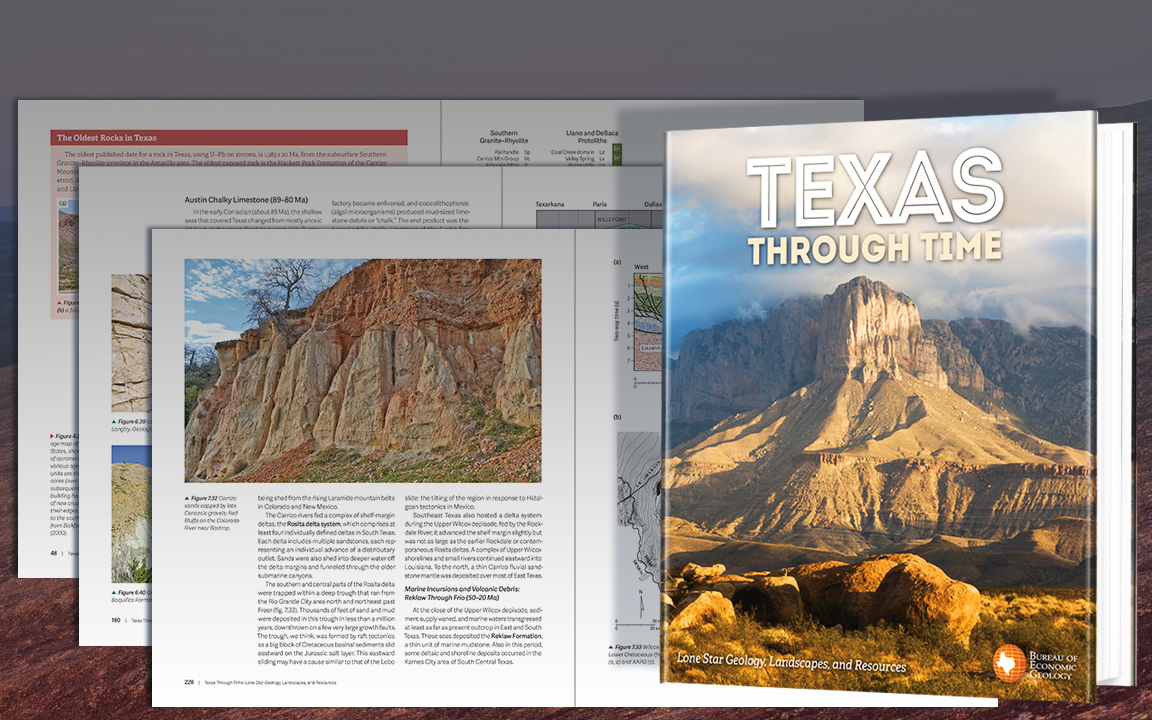The width and height of the screenshot is (1152, 720).
Task: Click the bold "Rosita delta system" term
Action: (x=314, y=524)
